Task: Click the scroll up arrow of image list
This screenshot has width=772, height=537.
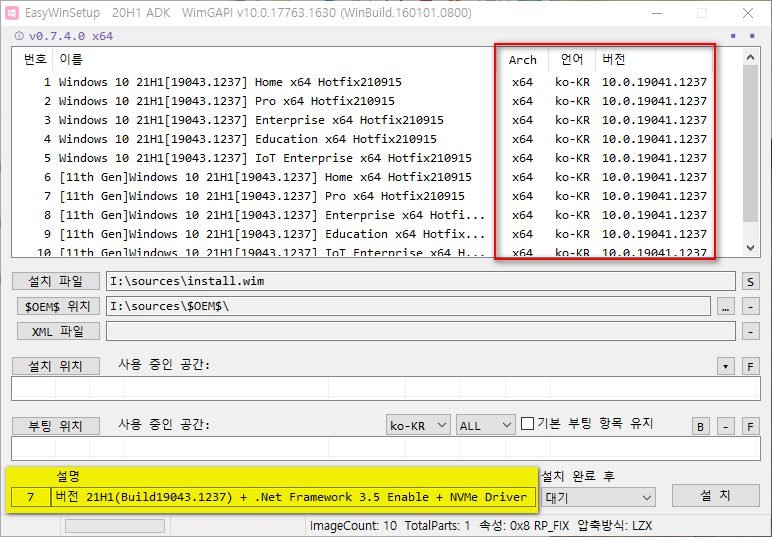Action: pos(750,58)
